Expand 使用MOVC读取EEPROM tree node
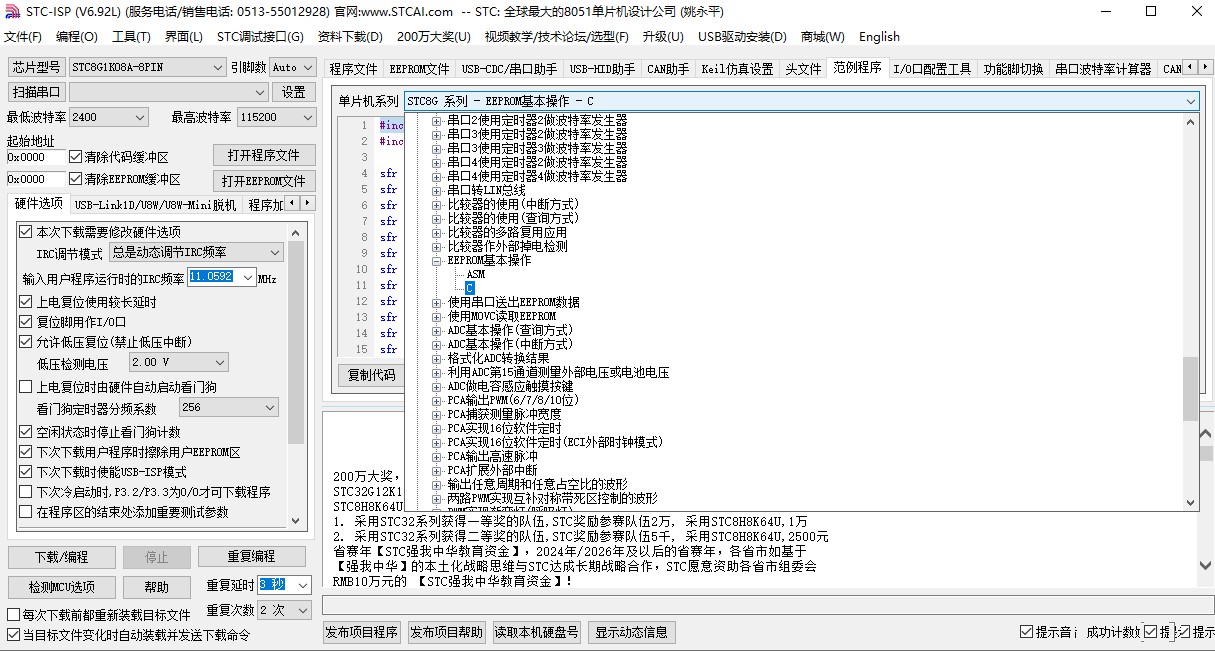 pyautogui.click(x=437, y=316)
